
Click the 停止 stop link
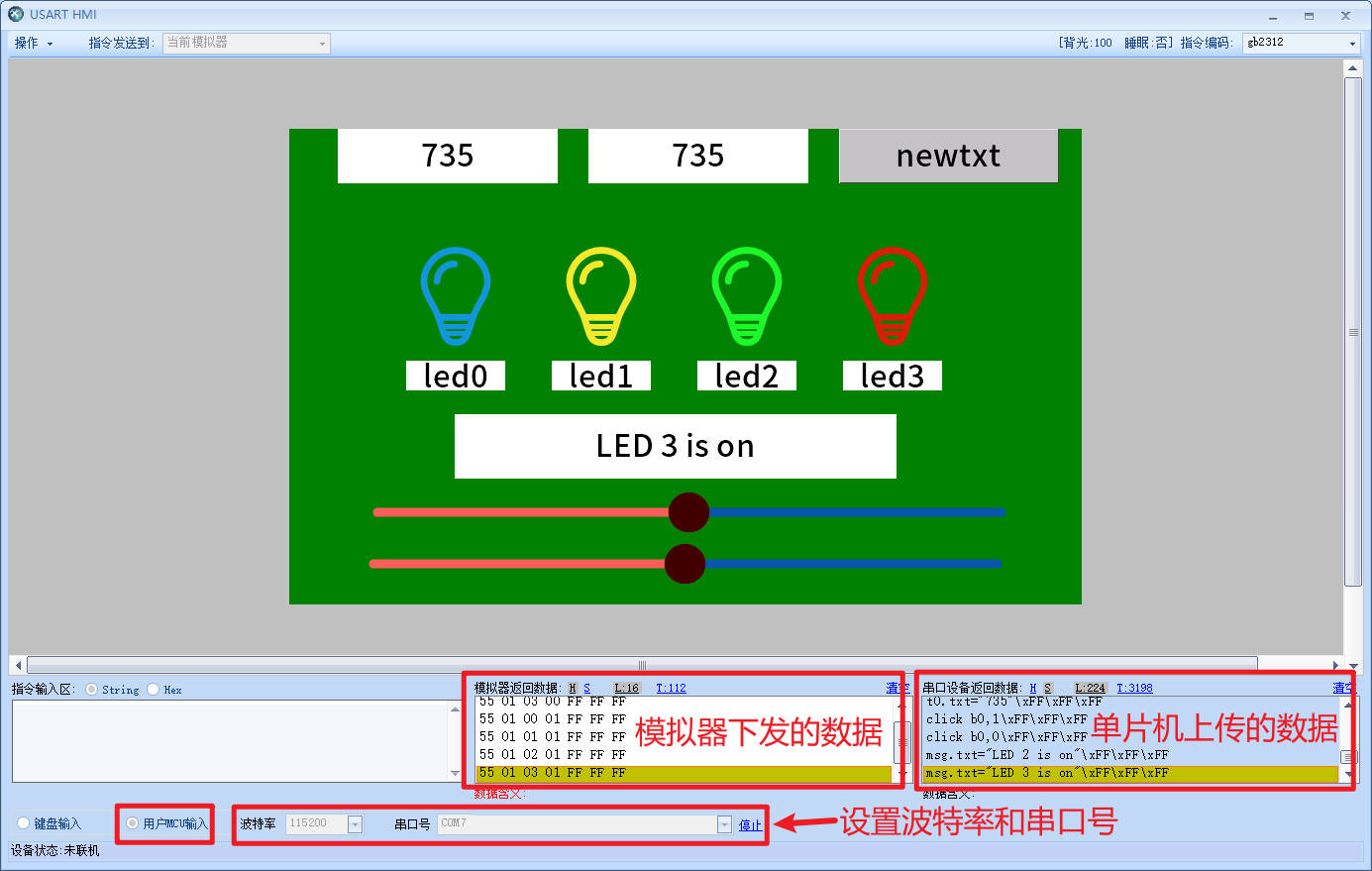[x=750, y=825]
